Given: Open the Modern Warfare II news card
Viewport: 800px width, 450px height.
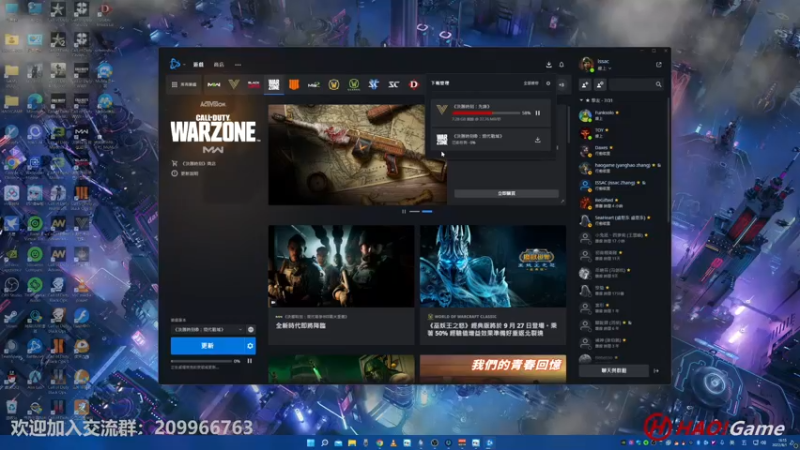Looking at the screenshot, I should (x=341, y=285).
